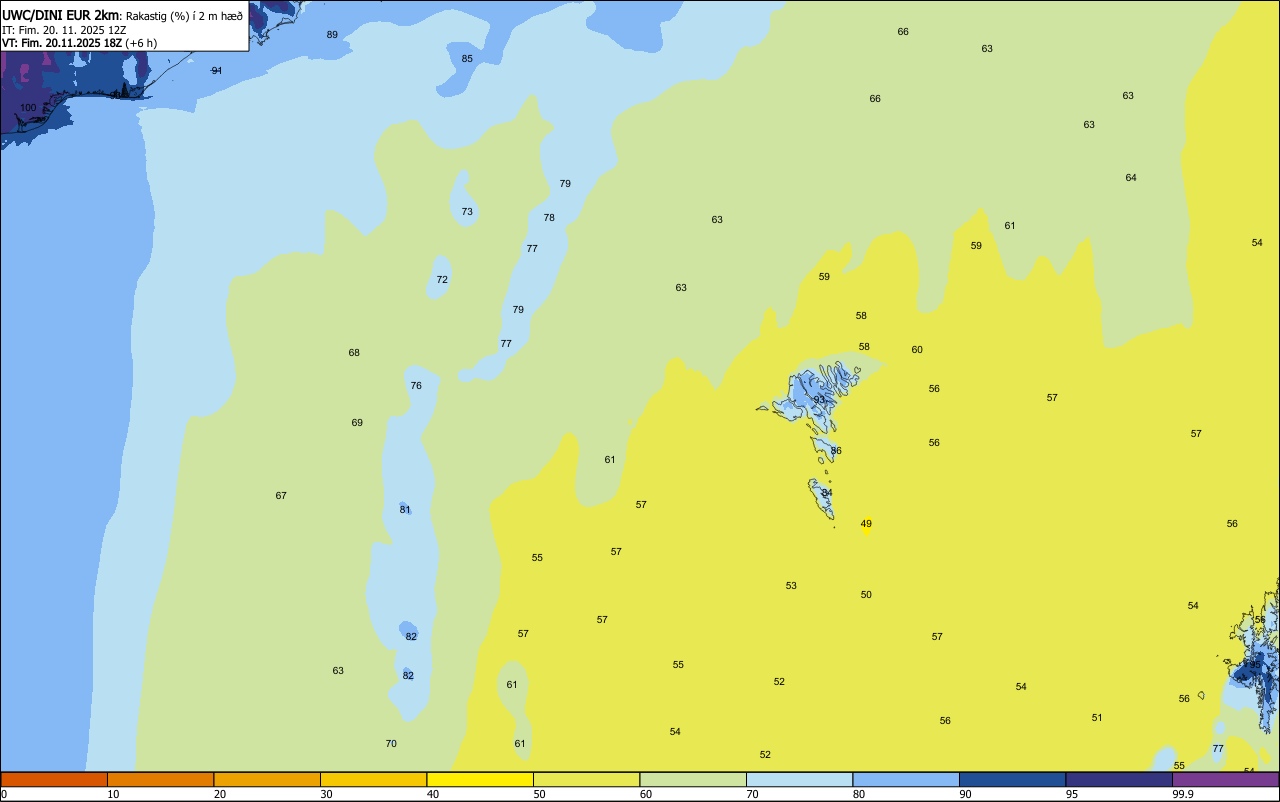Click the humidity value 76 on the map

(x=416, y=385)
